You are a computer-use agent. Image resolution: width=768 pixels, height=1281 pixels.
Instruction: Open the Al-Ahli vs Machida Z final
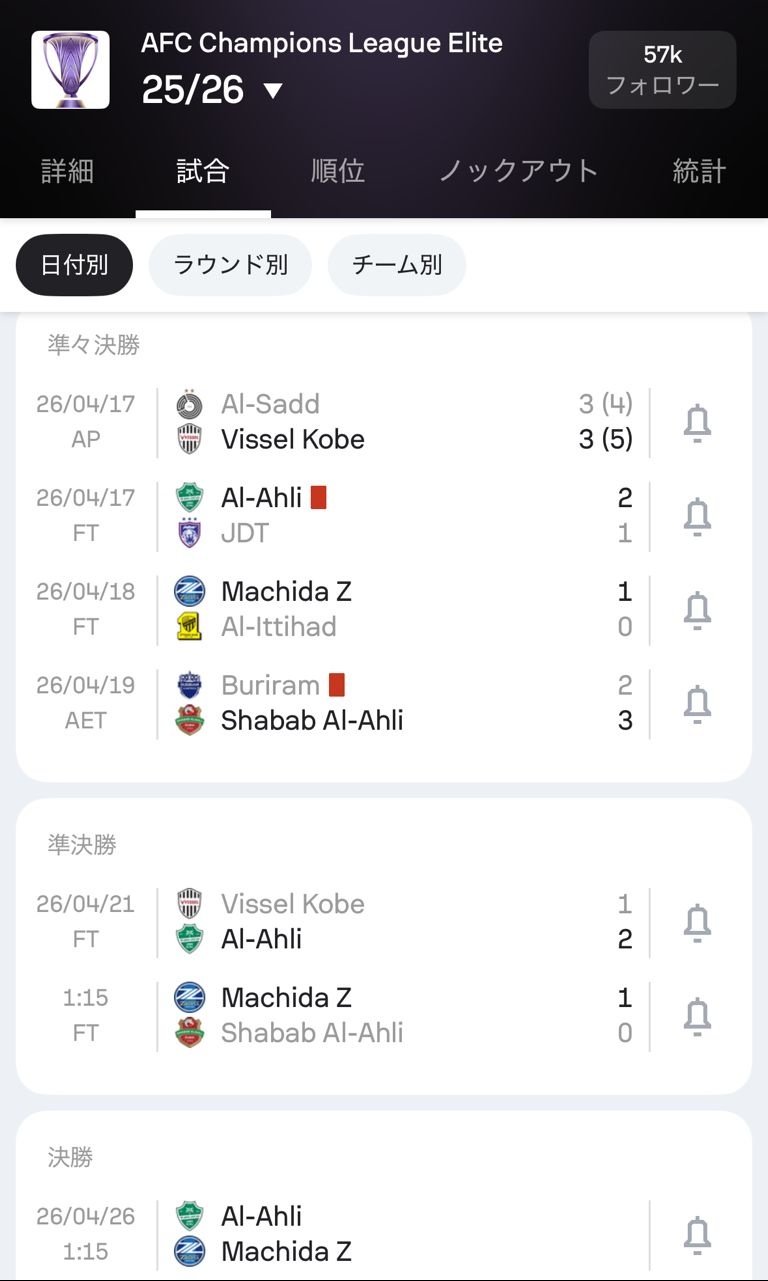400,1234
